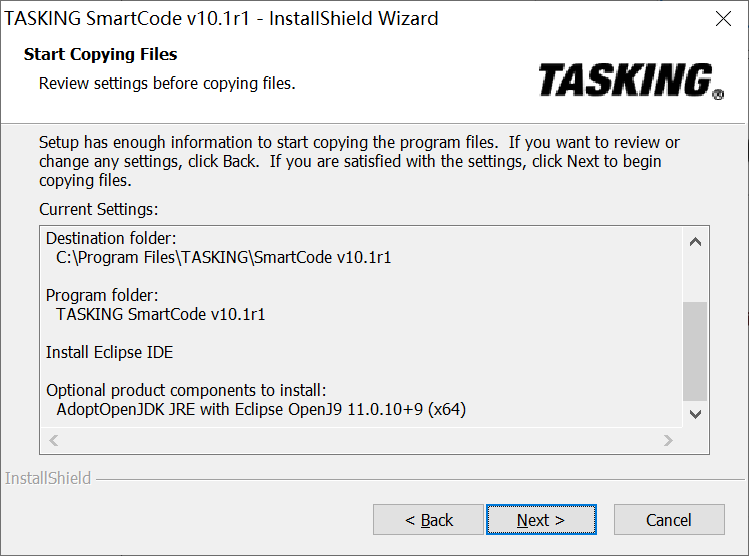Select the Program folder name line
749x556 pixels.
click(160, 314)
